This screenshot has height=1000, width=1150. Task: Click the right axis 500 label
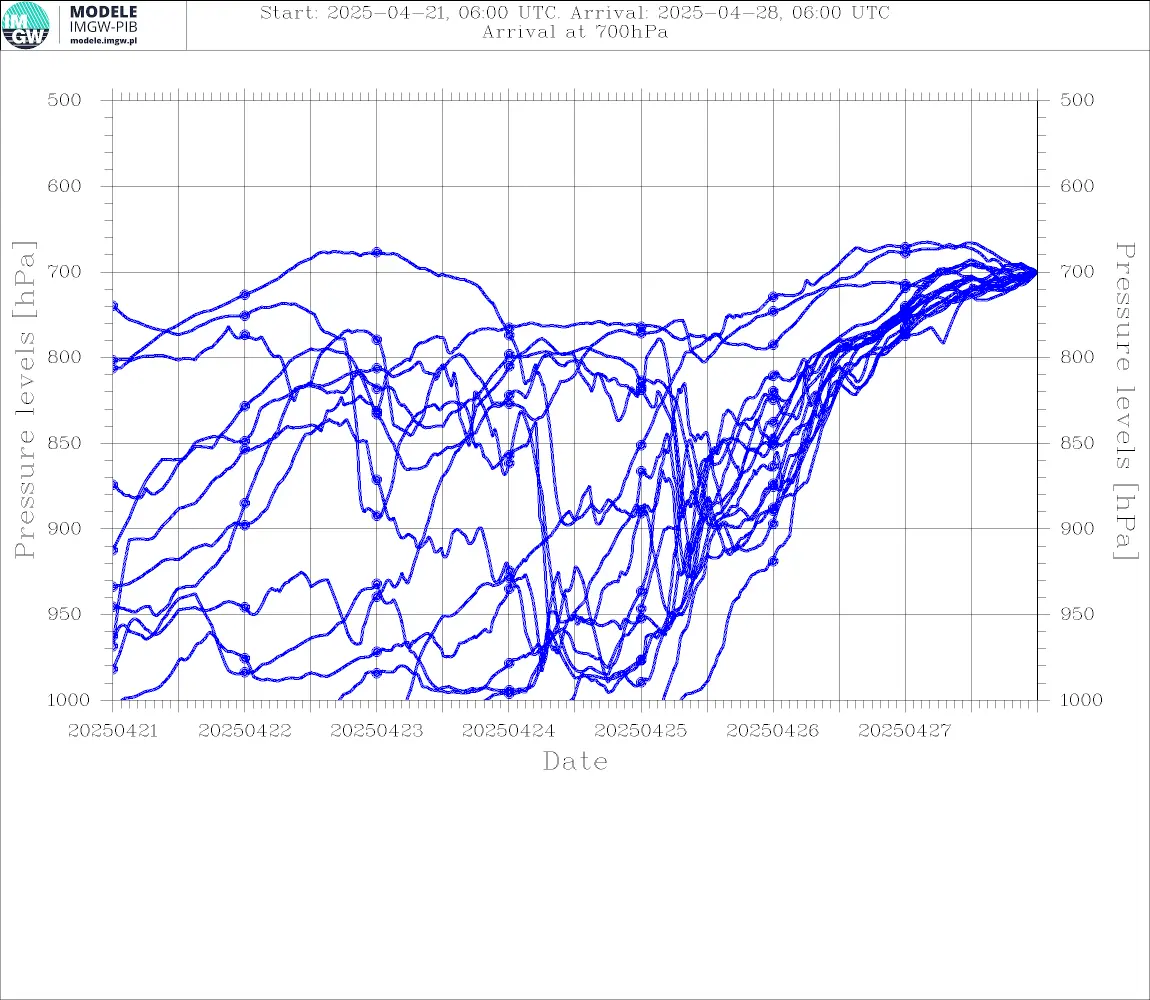point(1077,100)
